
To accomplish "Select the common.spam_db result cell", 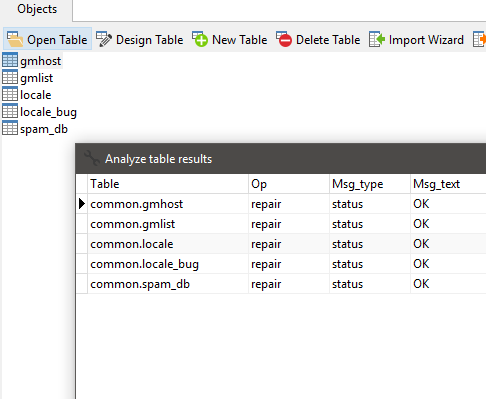I will pos(168,284).
